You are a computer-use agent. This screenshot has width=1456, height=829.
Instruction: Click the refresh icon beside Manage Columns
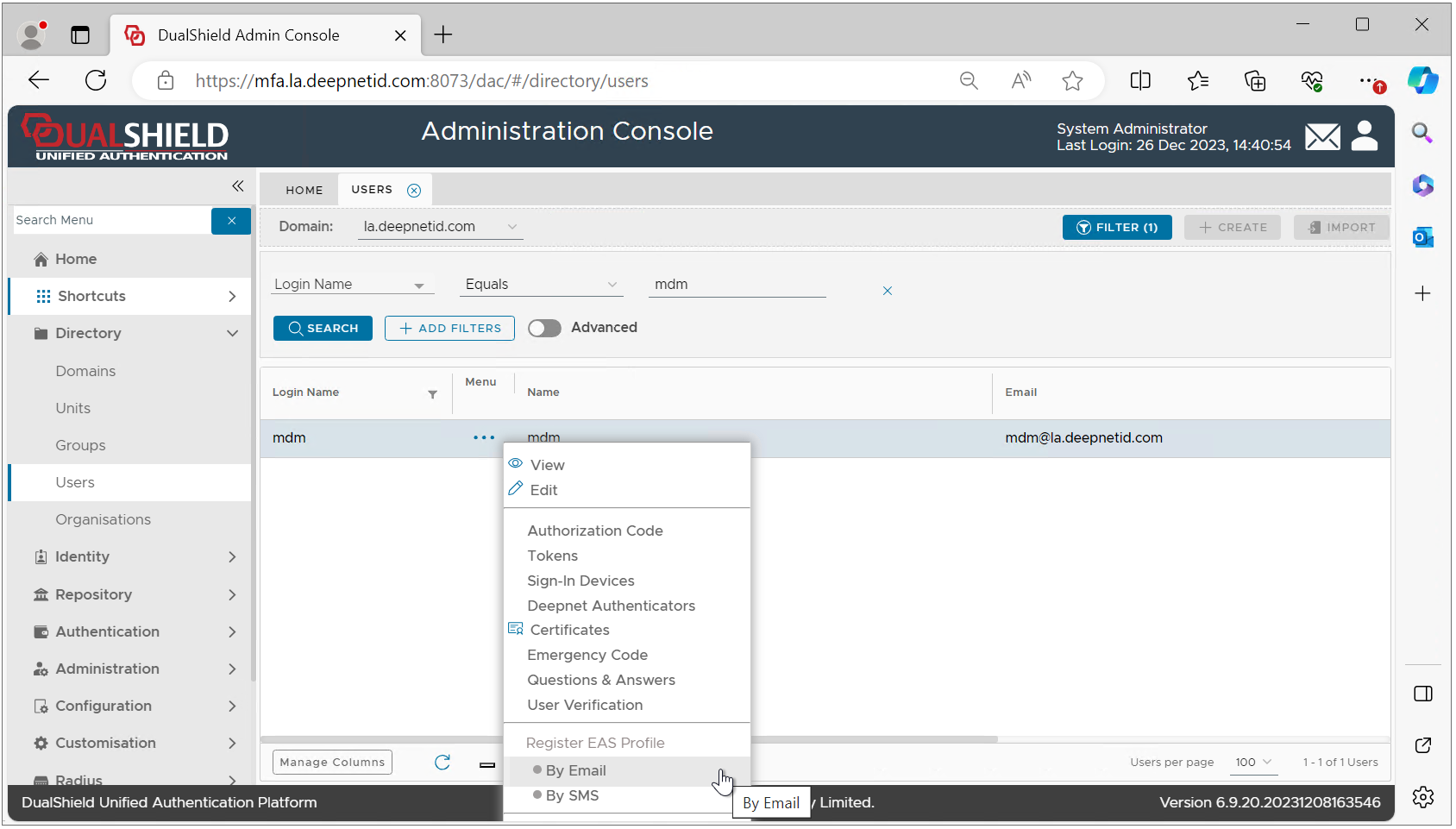click(x=442, y=763)
